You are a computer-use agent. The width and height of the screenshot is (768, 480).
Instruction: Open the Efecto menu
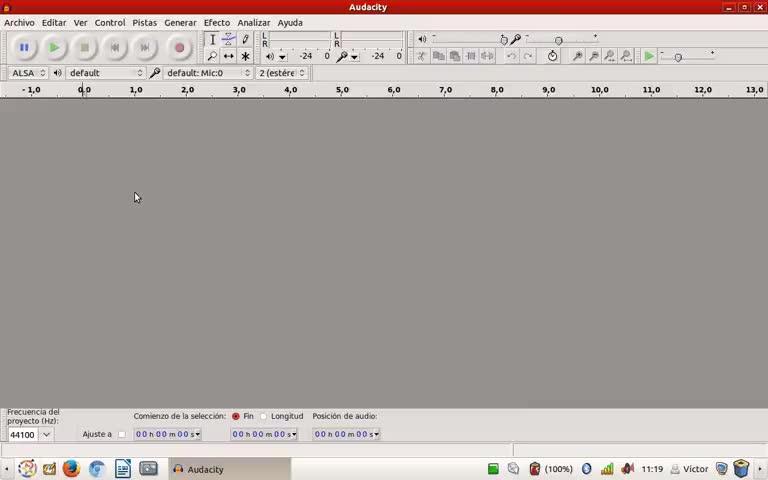point(217,23)
